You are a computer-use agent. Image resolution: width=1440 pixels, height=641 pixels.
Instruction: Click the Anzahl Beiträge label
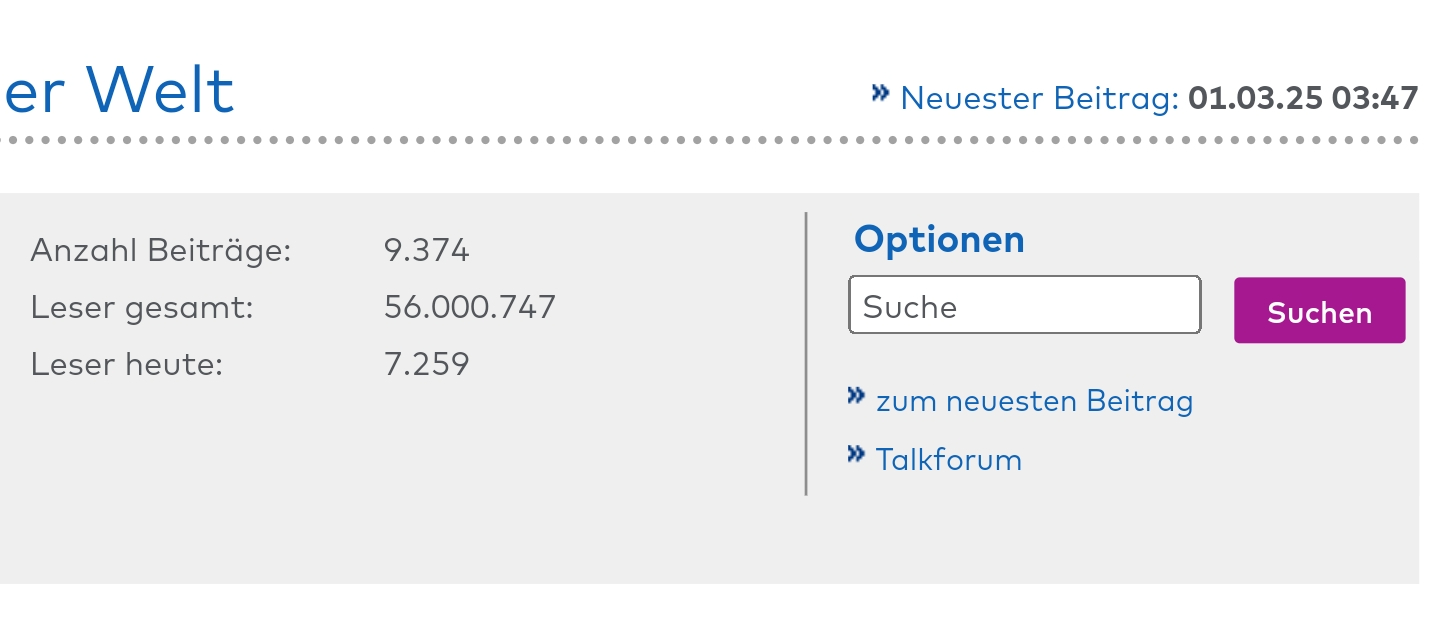pyautogui.click(x=161, y=250)
